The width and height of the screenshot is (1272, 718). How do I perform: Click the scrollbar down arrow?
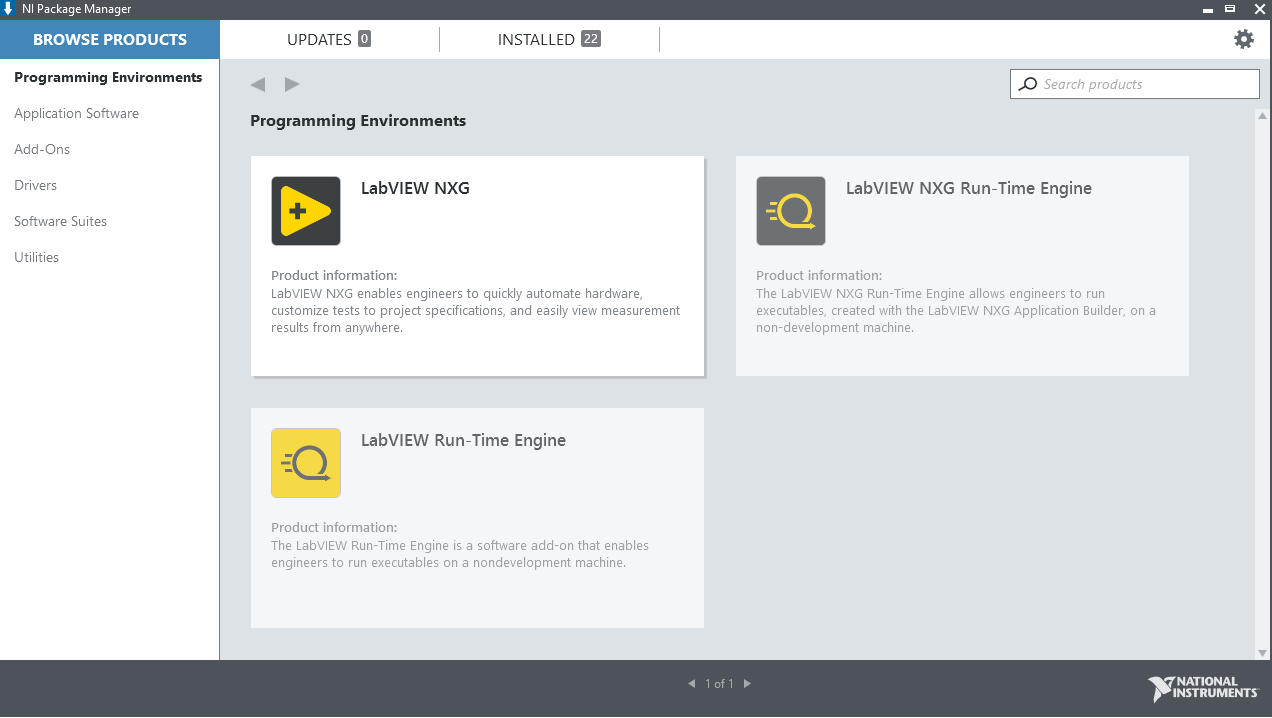[x=1262, y=653]
